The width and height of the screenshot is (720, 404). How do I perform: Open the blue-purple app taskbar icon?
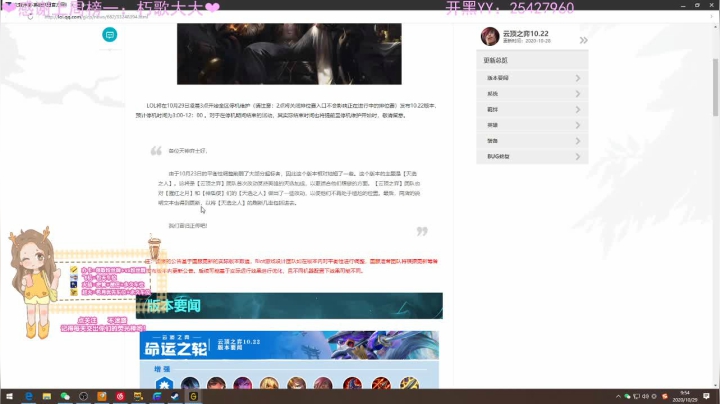pos(157,396)
